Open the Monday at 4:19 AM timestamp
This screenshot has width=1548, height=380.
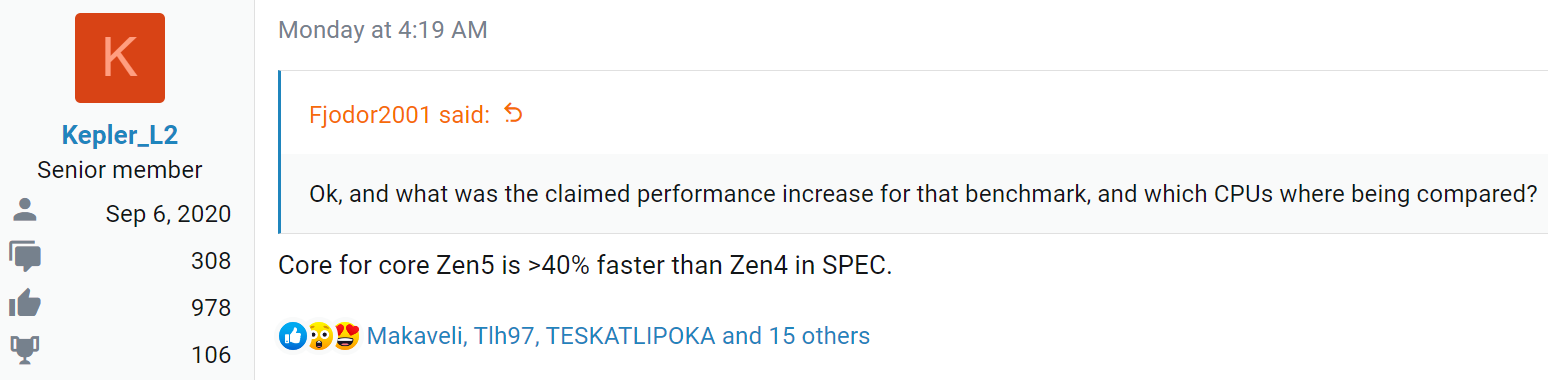pos(383,30)
